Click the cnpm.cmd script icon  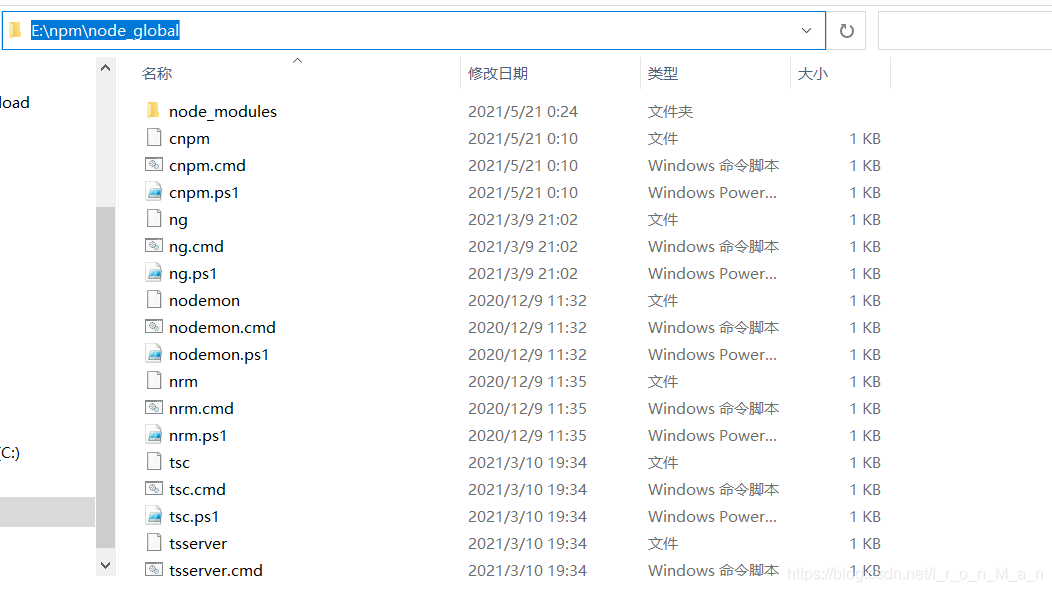154,164
